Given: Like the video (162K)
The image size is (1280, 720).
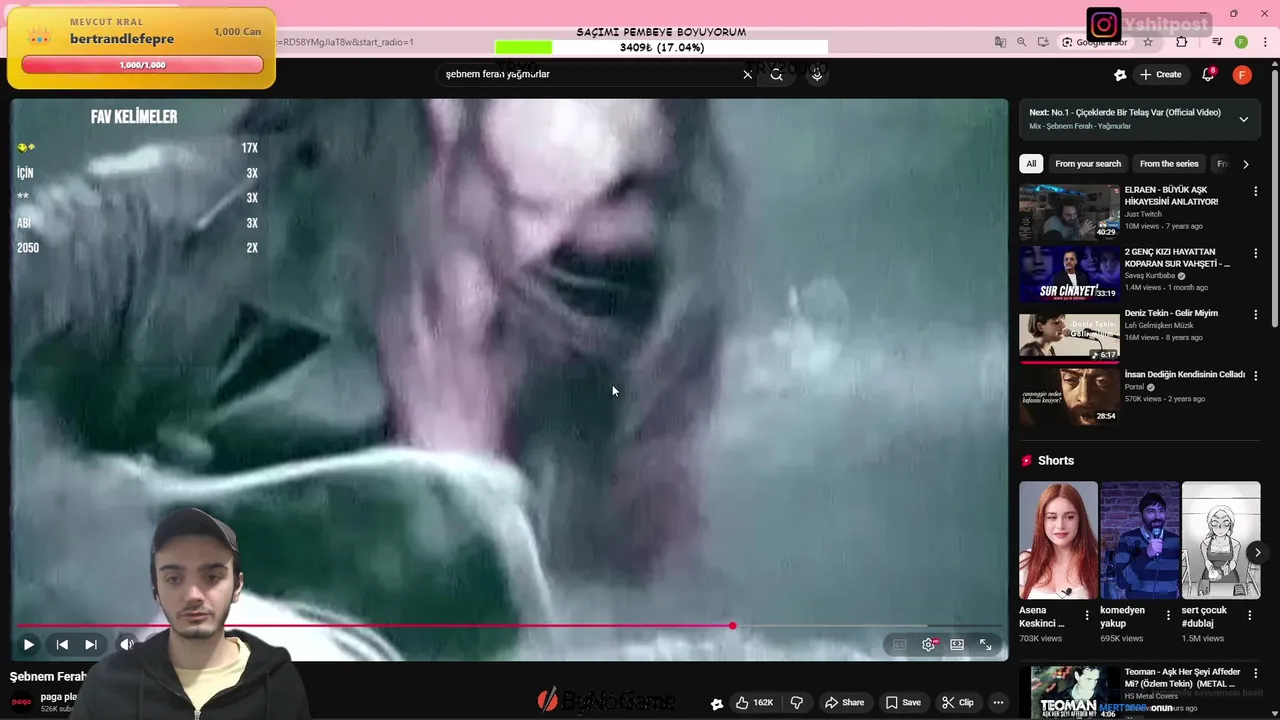Looking at the screenshot, I should point(754,703).
